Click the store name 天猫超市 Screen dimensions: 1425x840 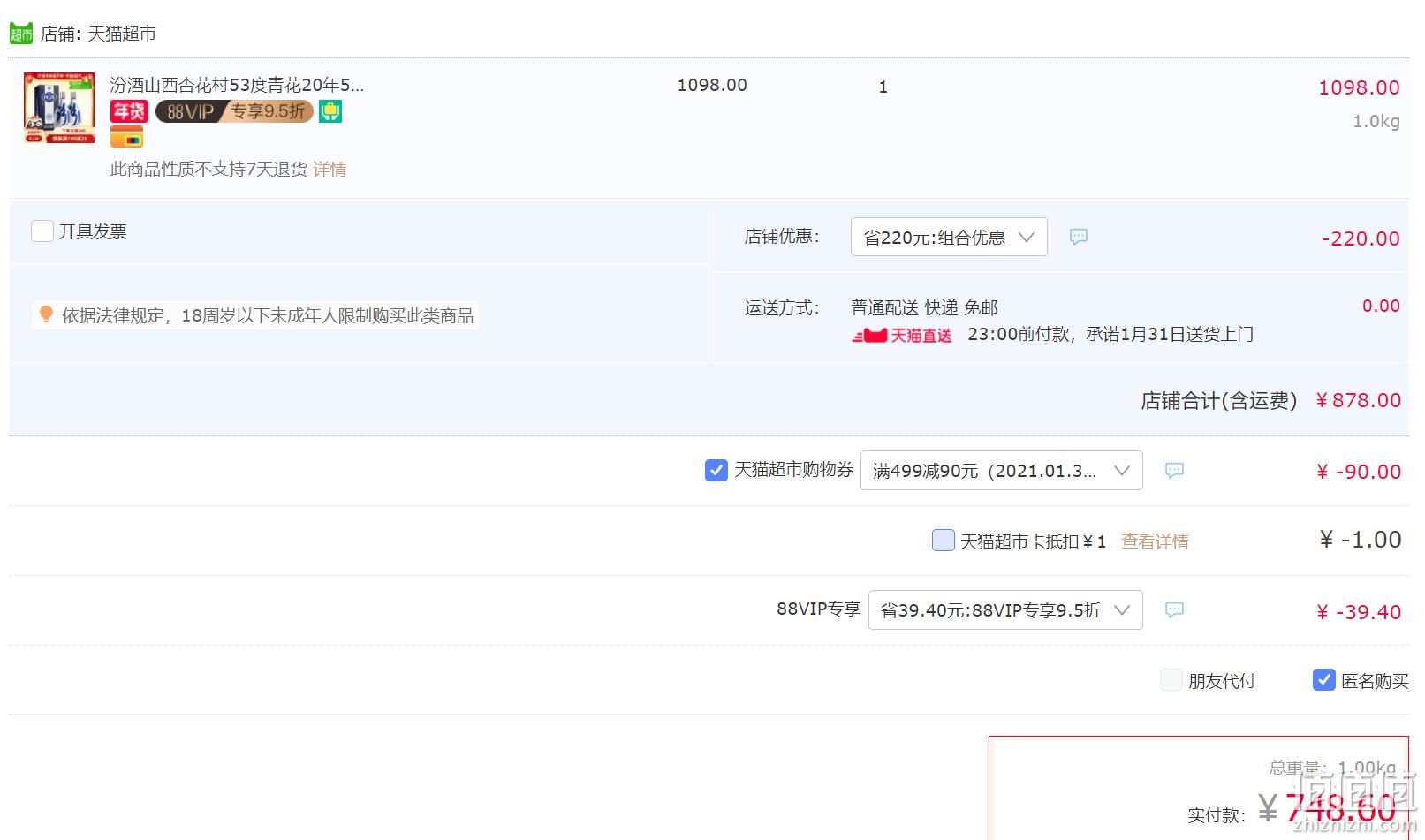[122, 34]
